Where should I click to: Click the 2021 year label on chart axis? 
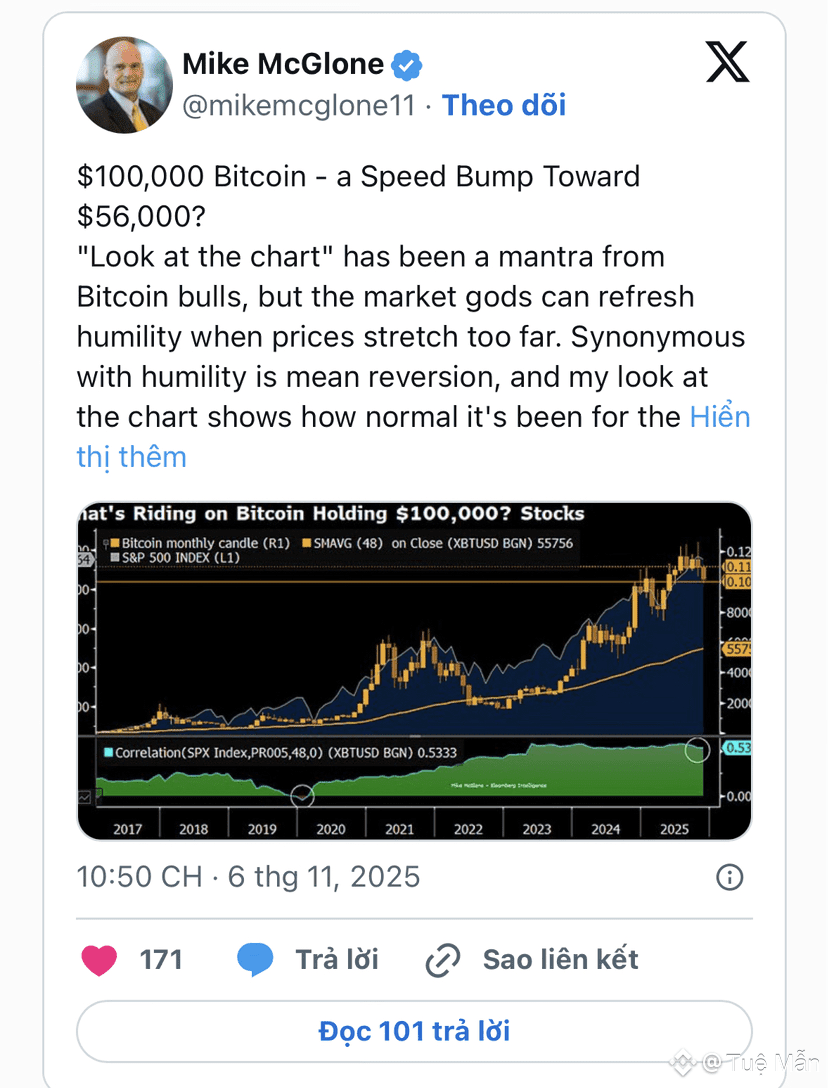coord(400,829)
